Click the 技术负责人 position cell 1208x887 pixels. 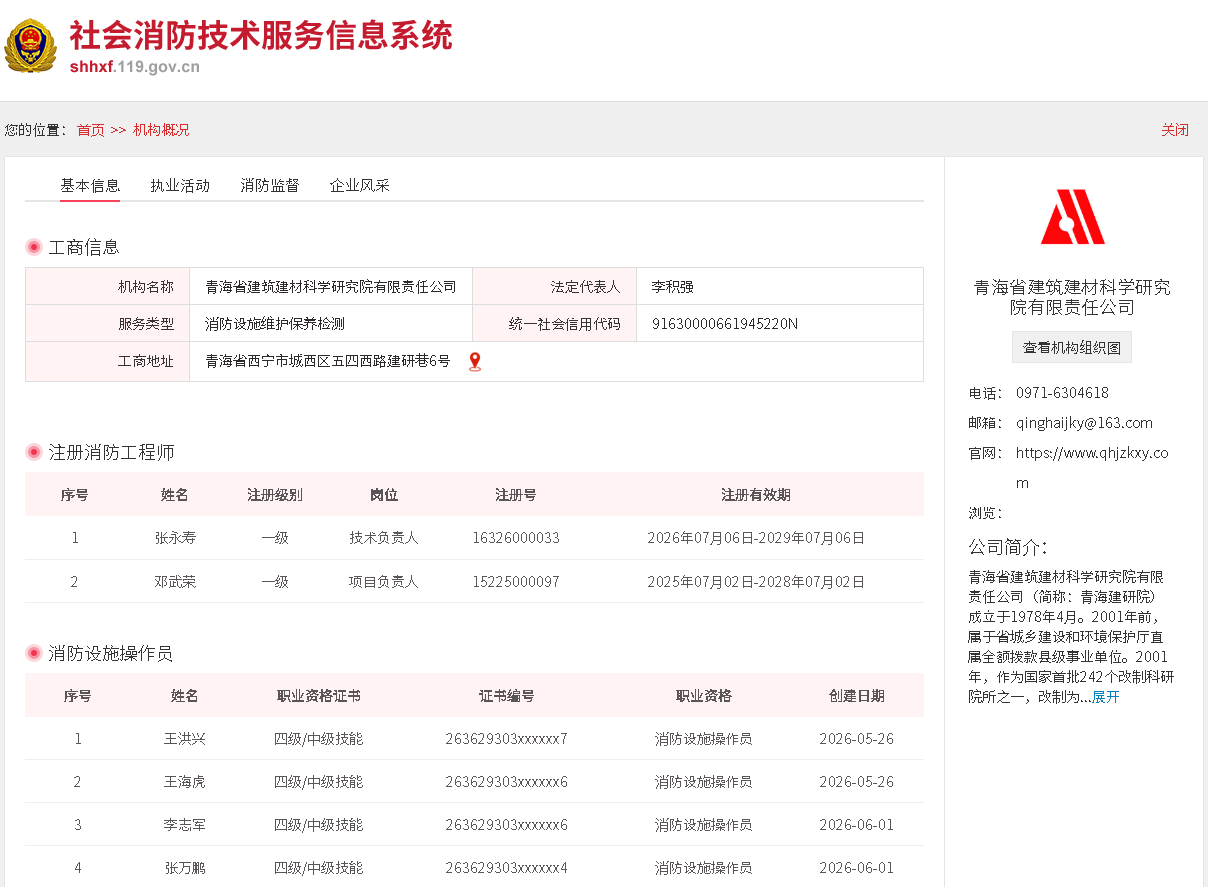tap(384, 538)
